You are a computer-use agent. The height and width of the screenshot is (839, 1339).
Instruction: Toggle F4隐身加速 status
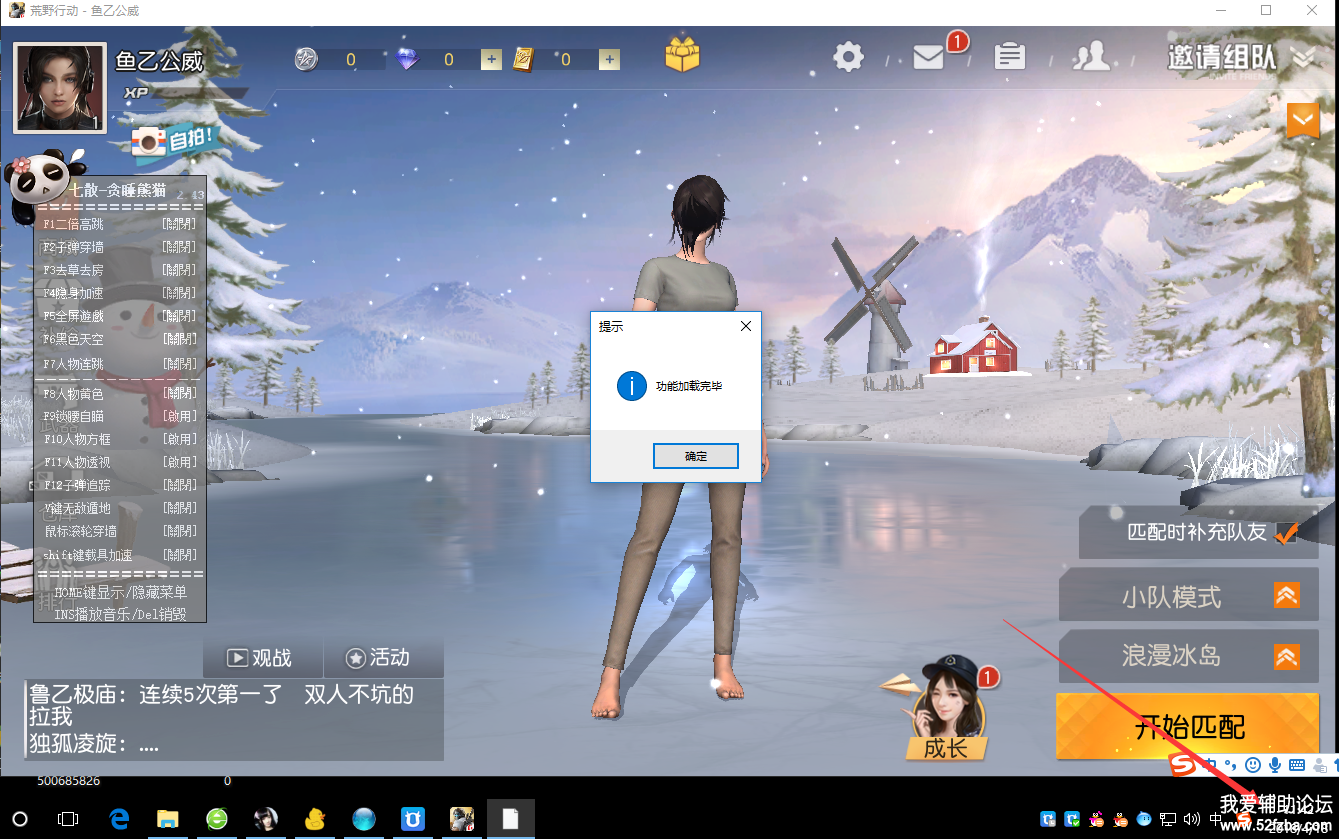point(180,294)
